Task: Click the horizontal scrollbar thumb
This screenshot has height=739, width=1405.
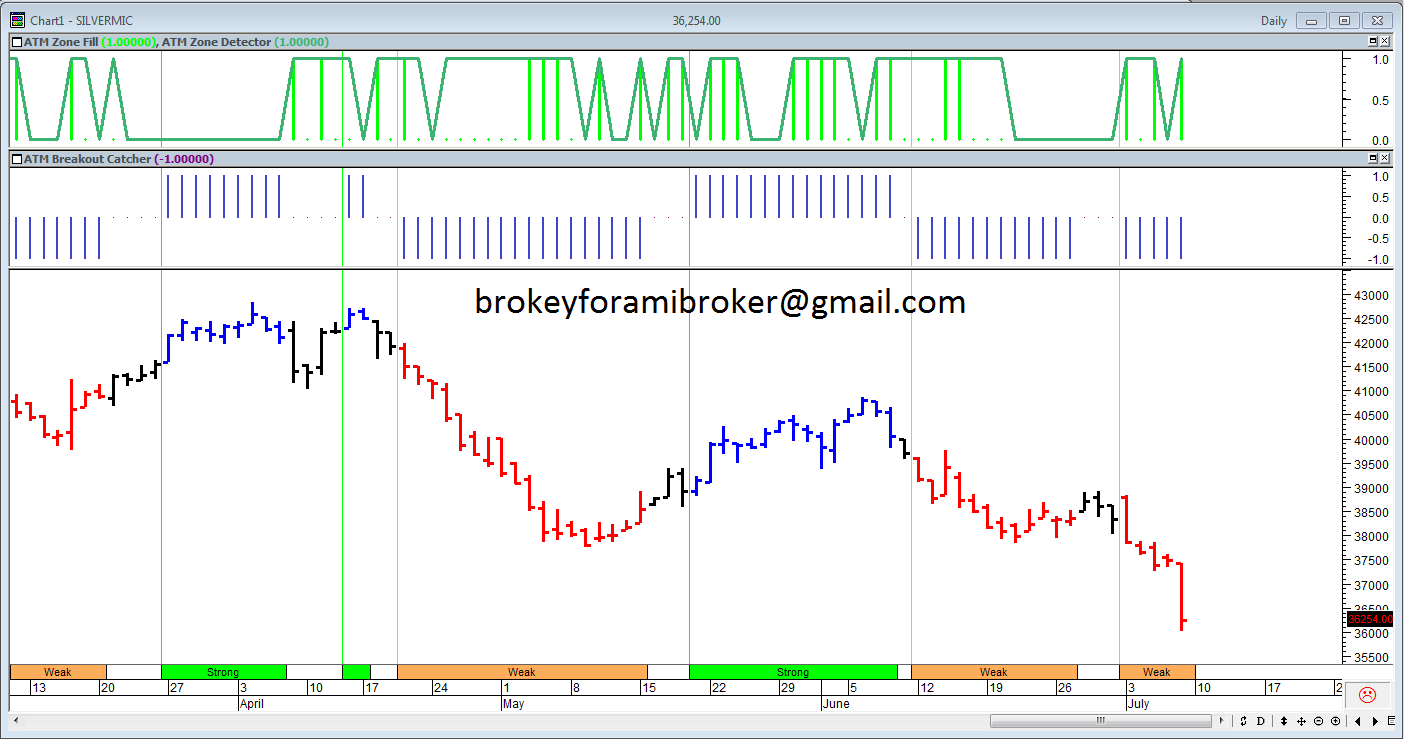Action: [1101, 721]
